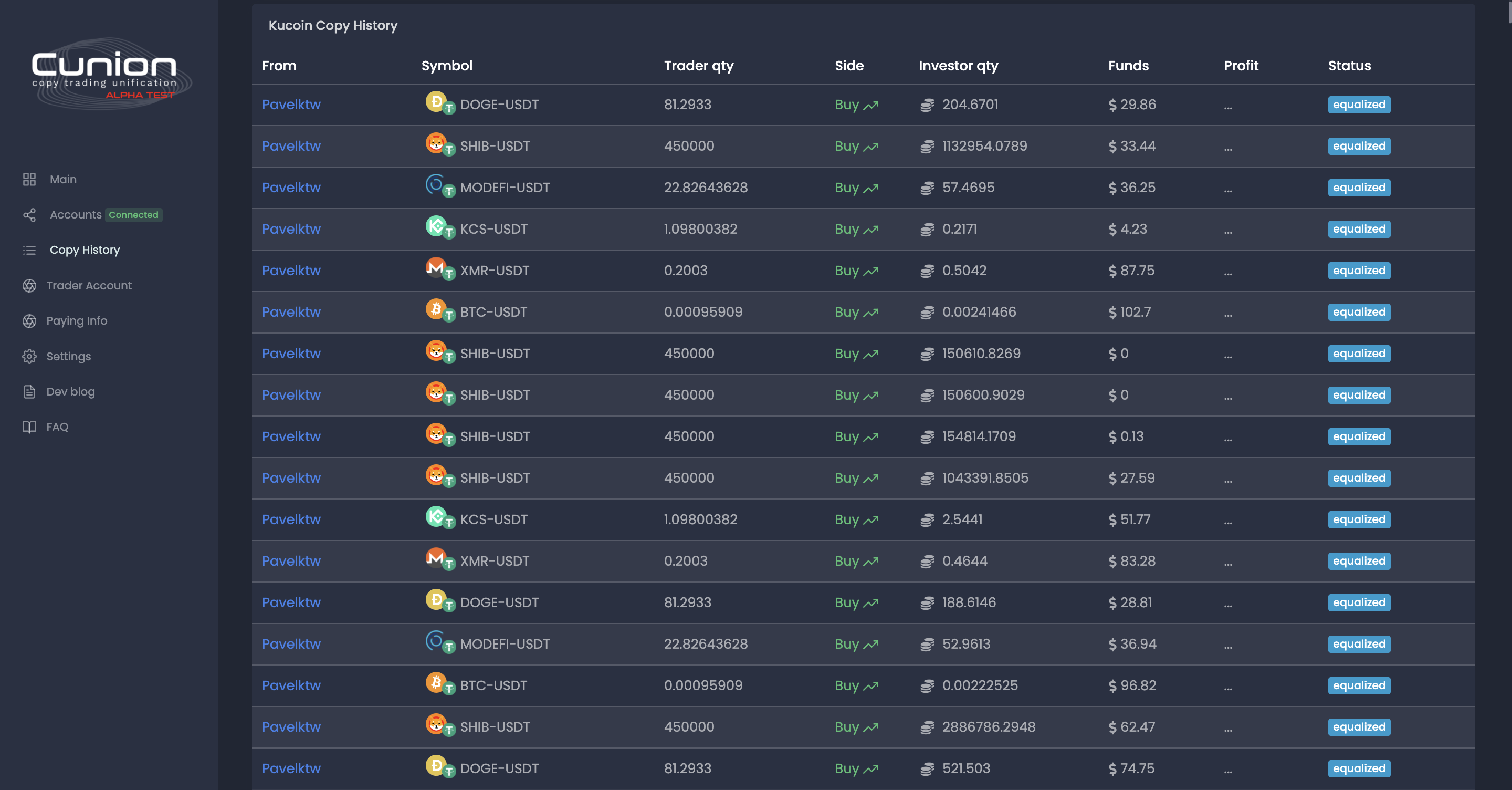
Task: Open the Paying Info page
Action: [77, 321]
